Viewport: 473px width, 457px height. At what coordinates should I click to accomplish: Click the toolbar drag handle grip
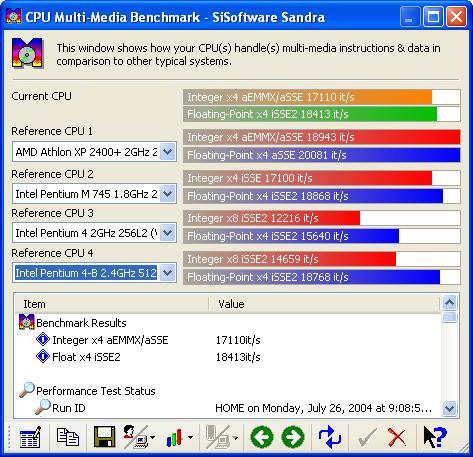[x=9, y=437]
